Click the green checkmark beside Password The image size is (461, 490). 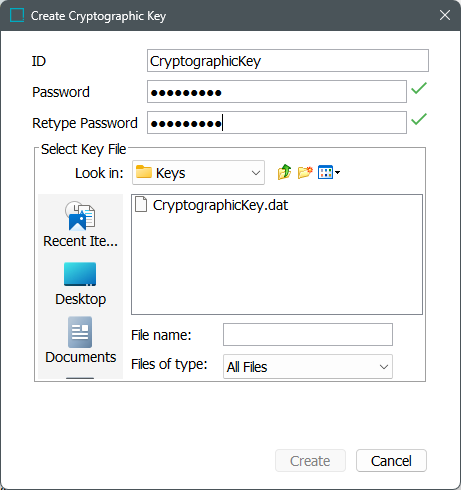(x=419, y=88)
